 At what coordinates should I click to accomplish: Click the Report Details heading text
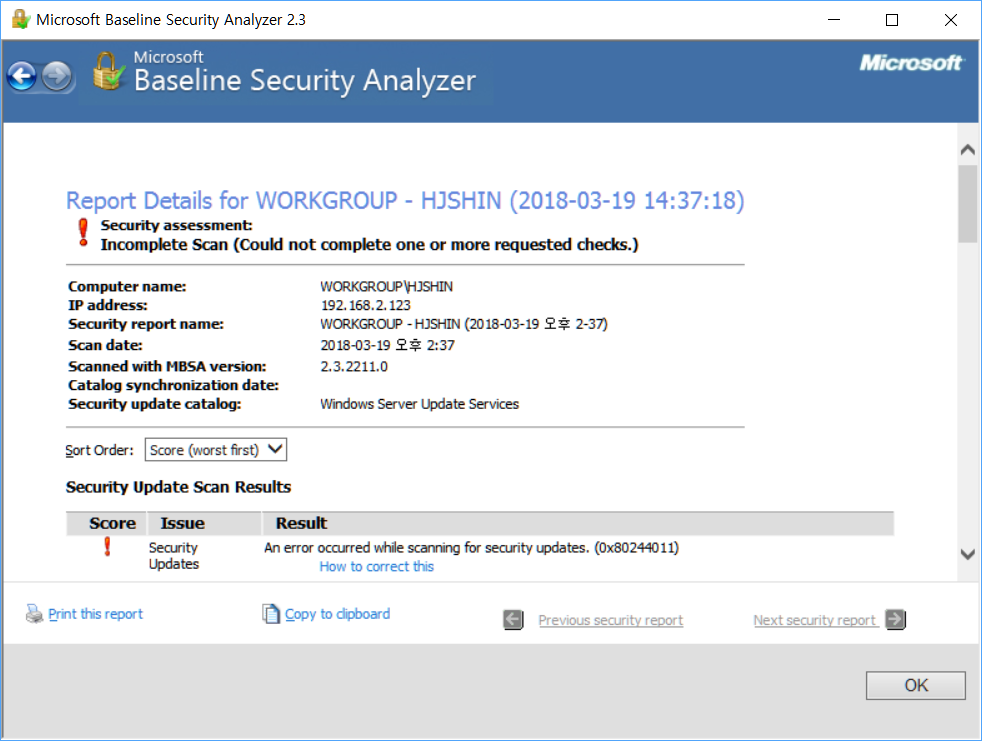(x=405, y=200)
